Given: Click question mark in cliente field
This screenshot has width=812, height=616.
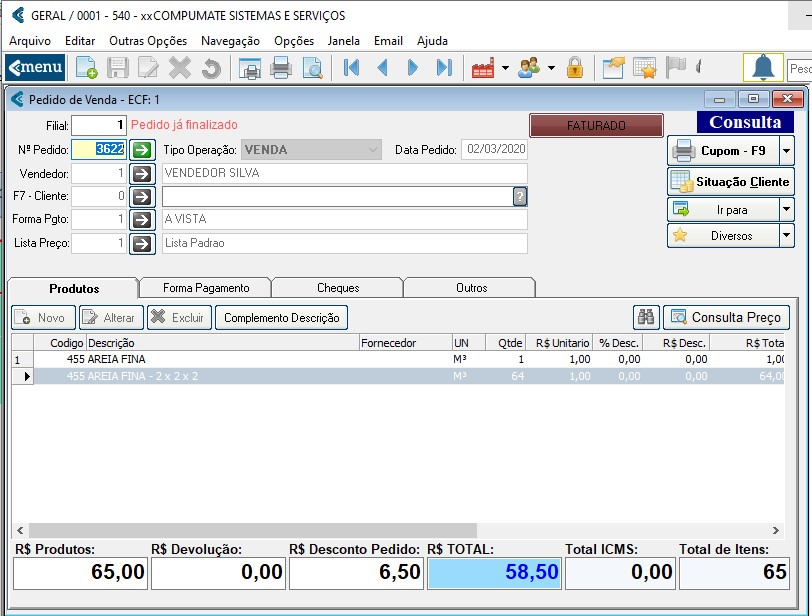Looking at the screenshot, I should coord(520,197).
